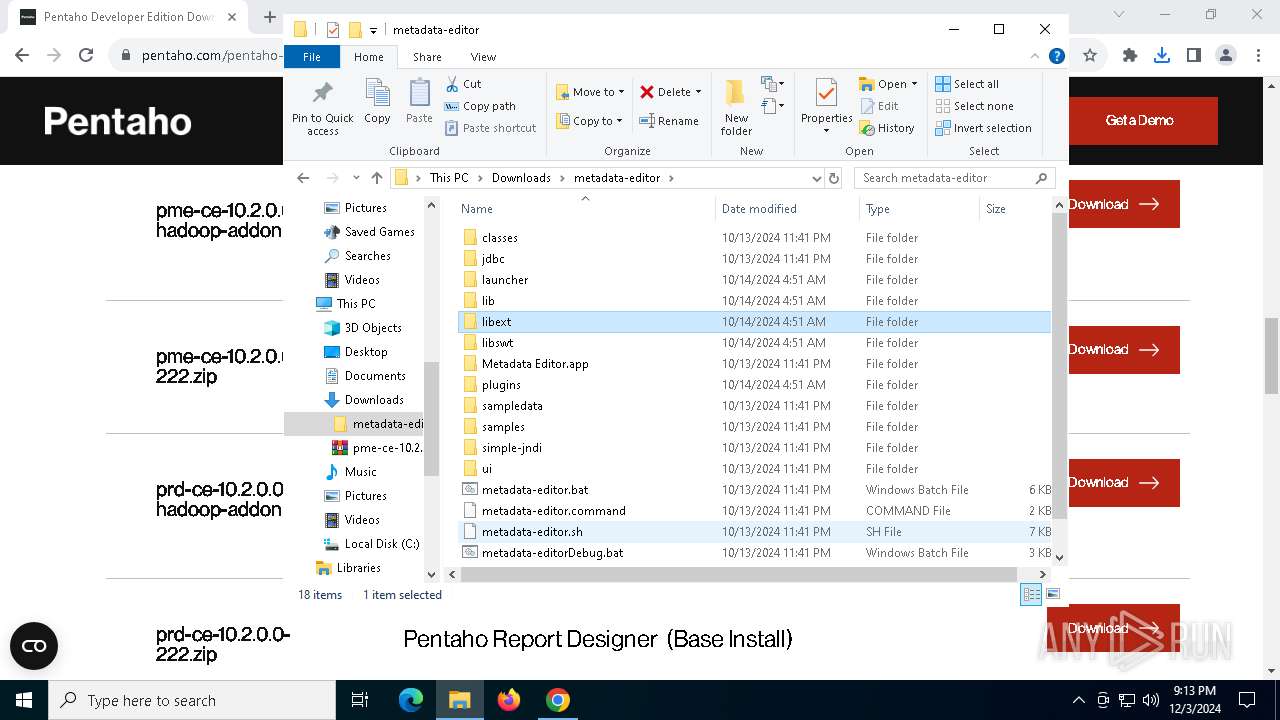Open Chrome extensions puzzle icon

pyautogui.click(x=1130, y=55)
